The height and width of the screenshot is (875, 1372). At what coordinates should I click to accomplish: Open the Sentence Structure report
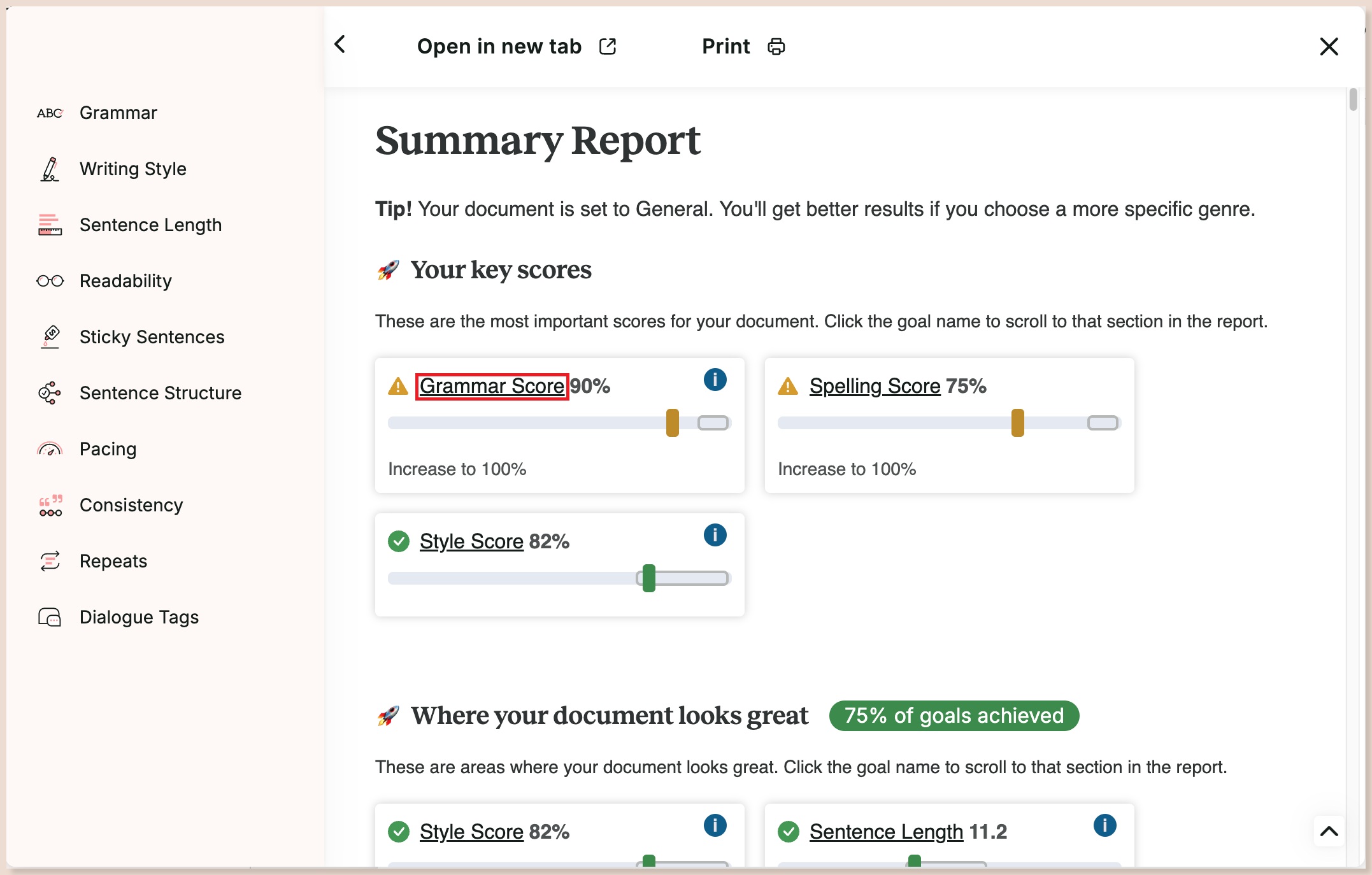pyautogui.click(x=161, y=394)
